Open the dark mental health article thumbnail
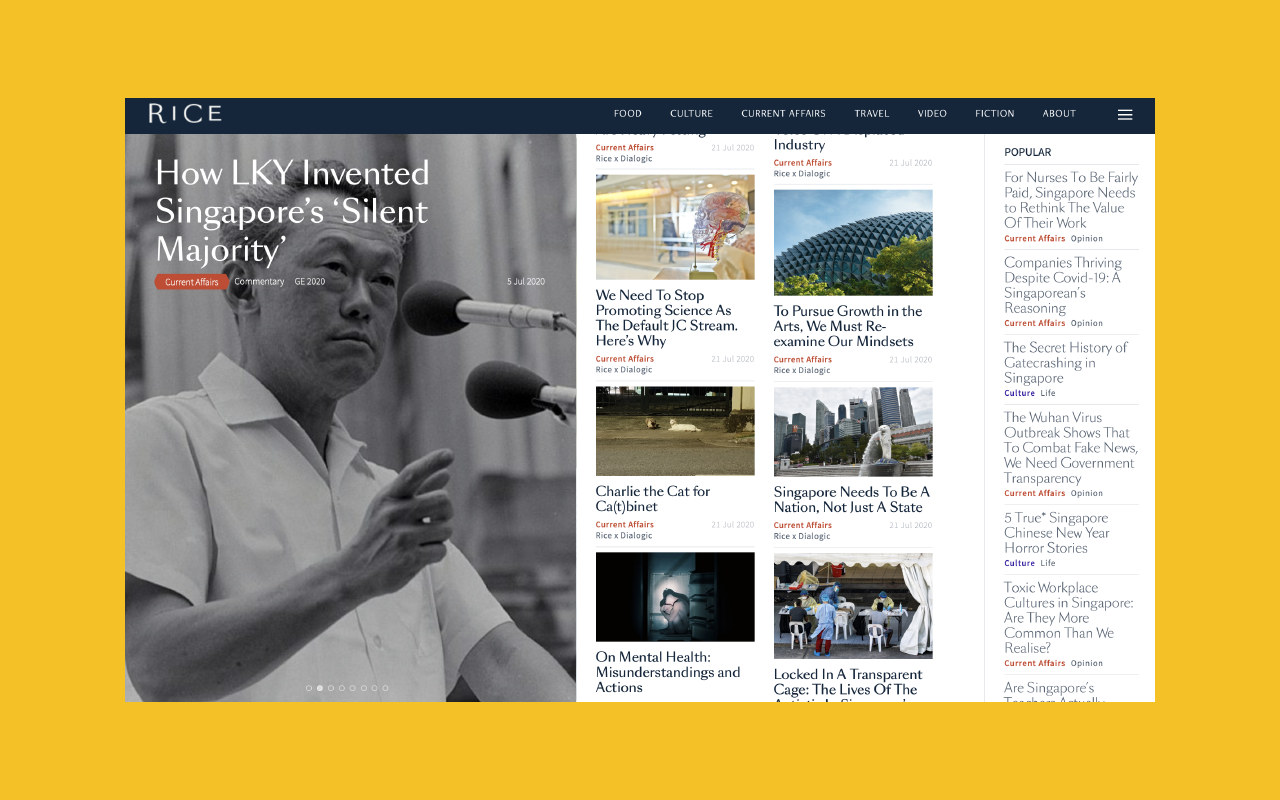The height and width of the screenshot is (800, 1280). pos(675,597)
